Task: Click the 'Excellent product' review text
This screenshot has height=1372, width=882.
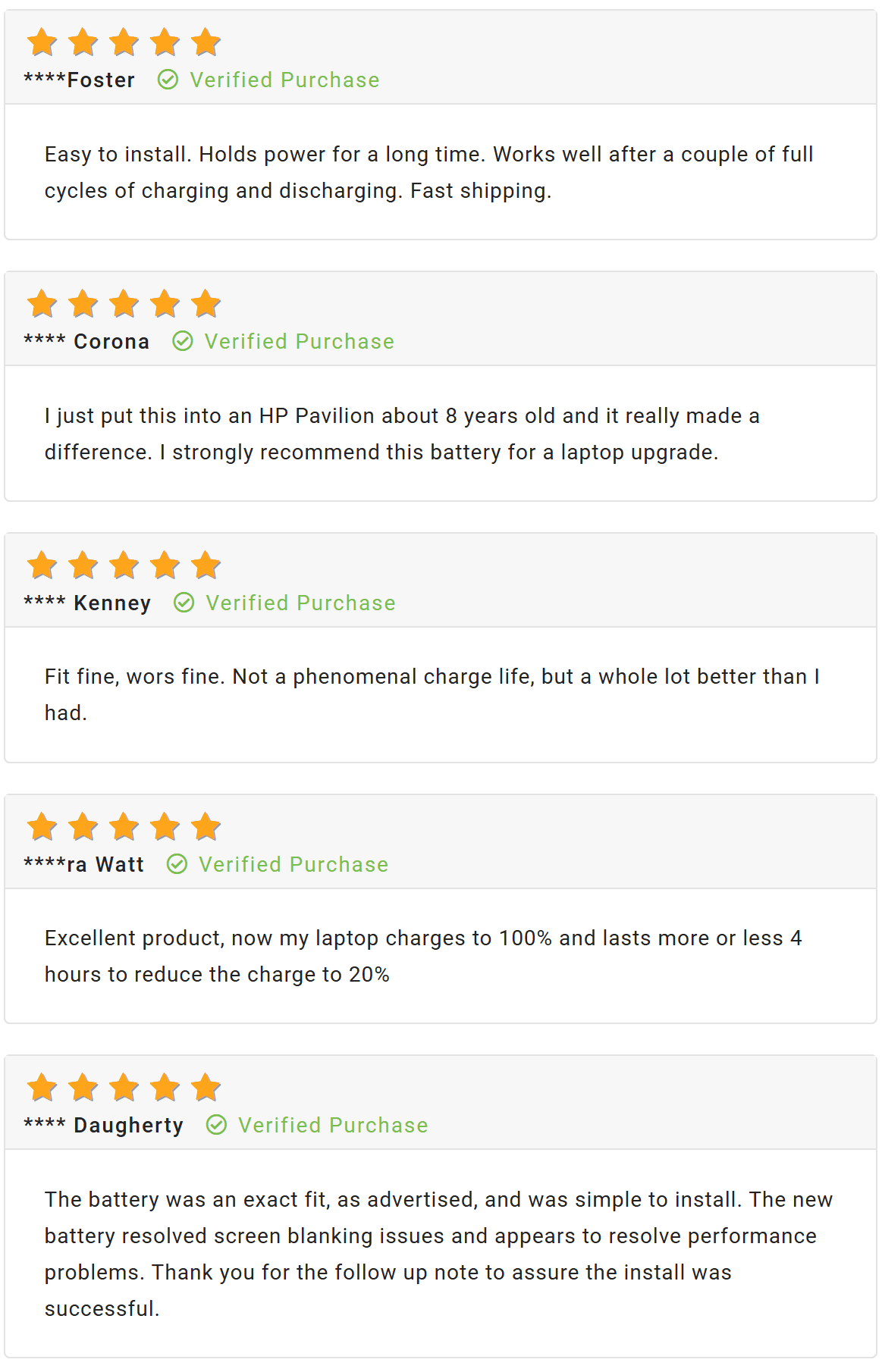Action: (x=423, y=956)
